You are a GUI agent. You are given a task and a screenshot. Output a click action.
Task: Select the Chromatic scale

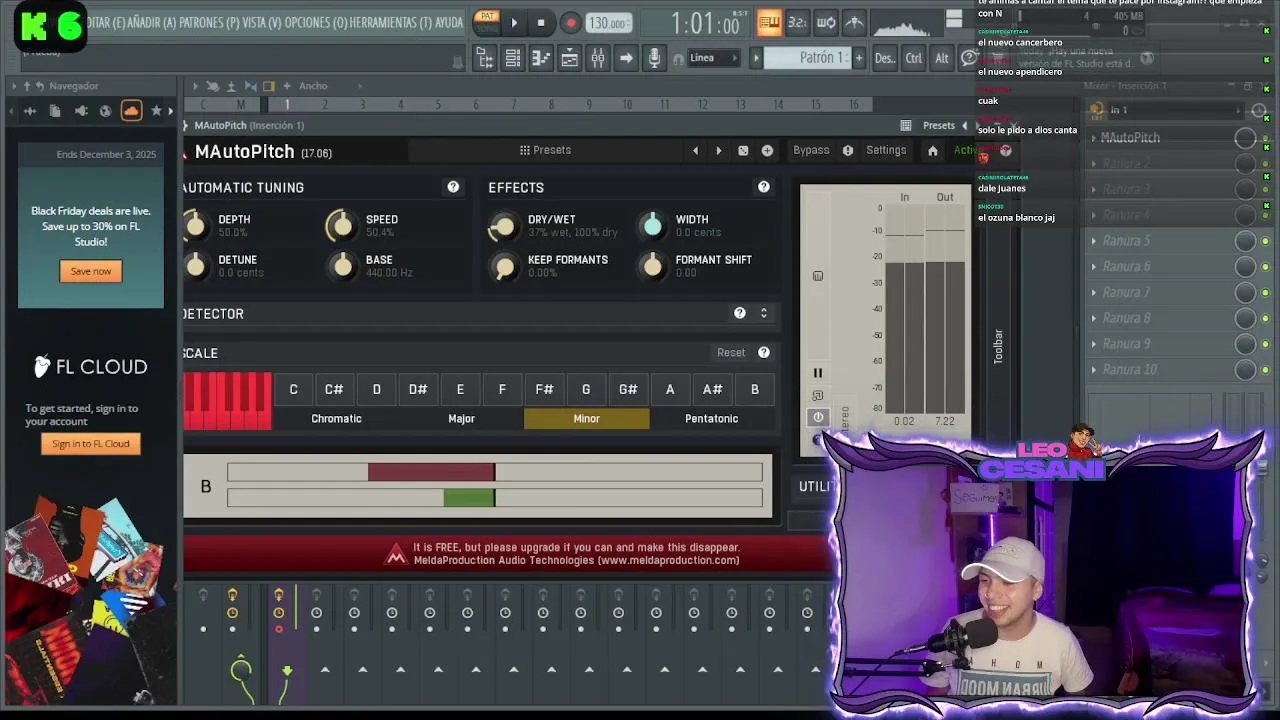click(336, 419)
